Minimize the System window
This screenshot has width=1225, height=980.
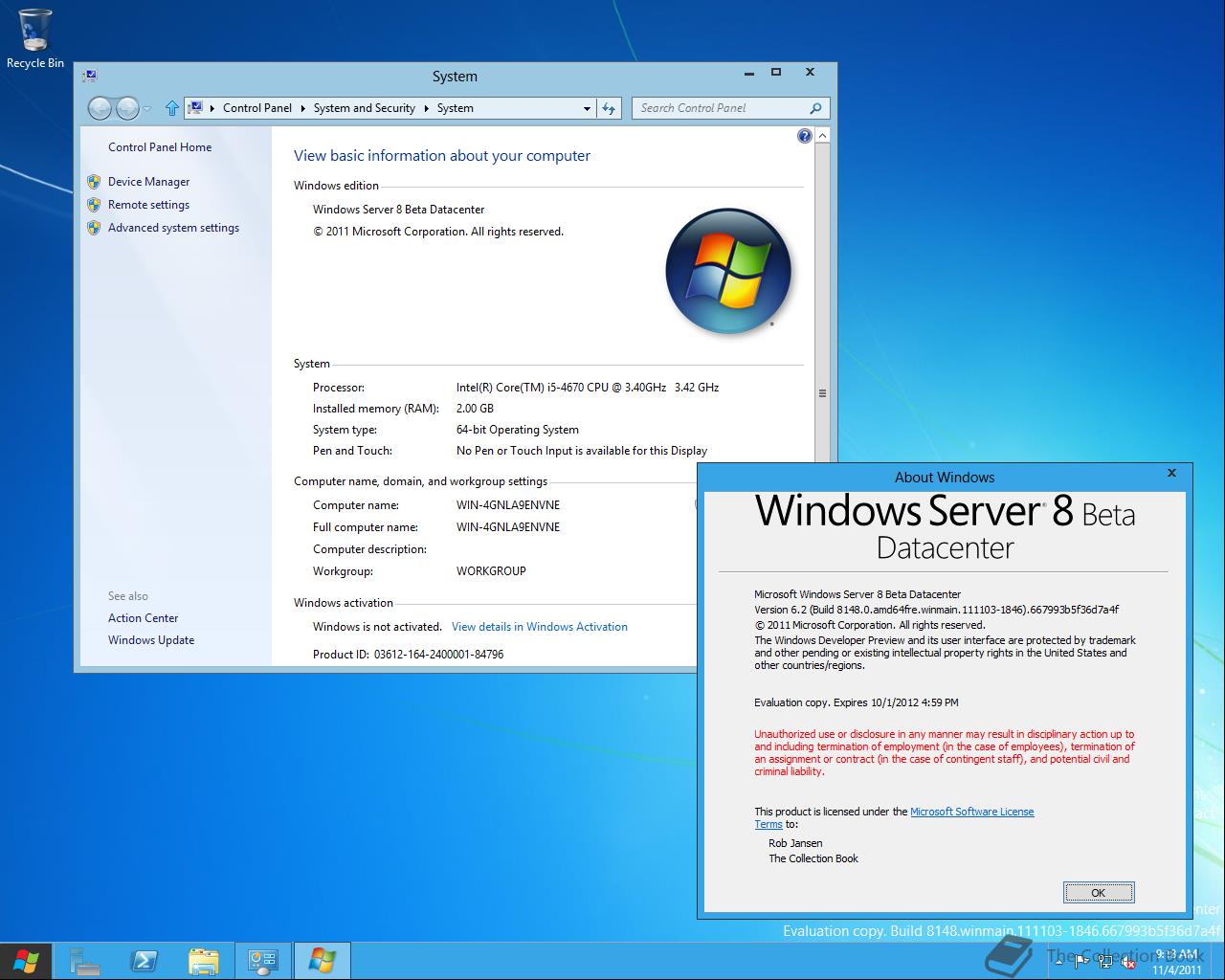pyautogui.click(x=749, y=73)
